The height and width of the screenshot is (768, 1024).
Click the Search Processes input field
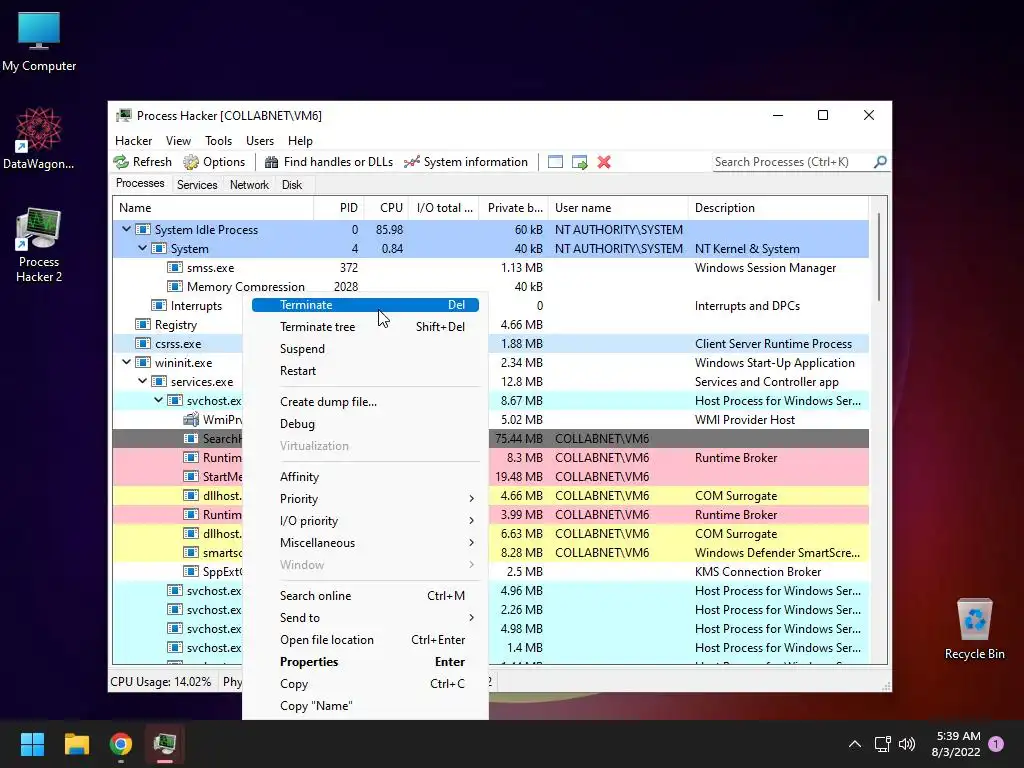tap(792, 161)
